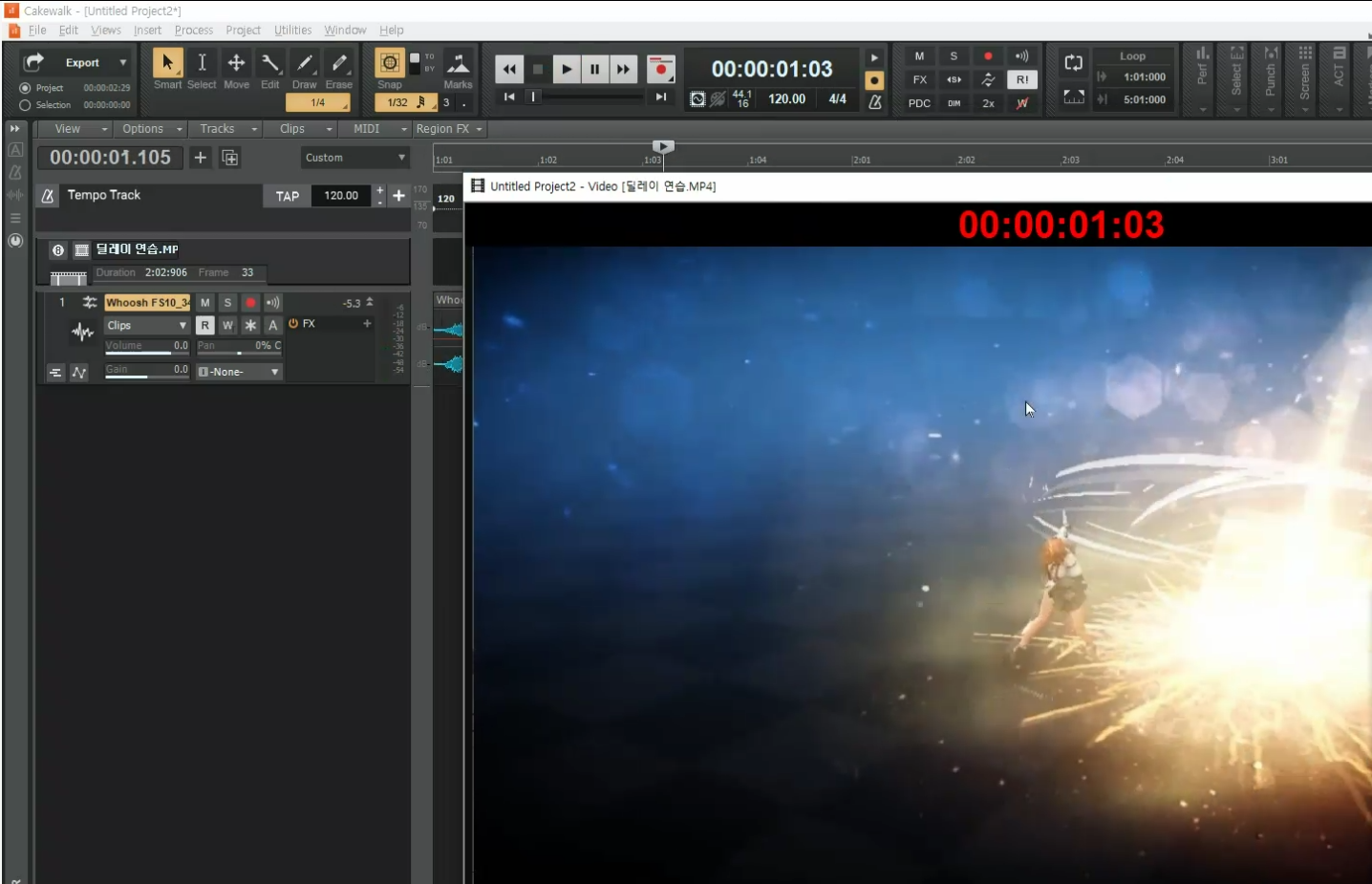Open the Process menu
The image size is (1372, 884).
[x=194, y=31]
